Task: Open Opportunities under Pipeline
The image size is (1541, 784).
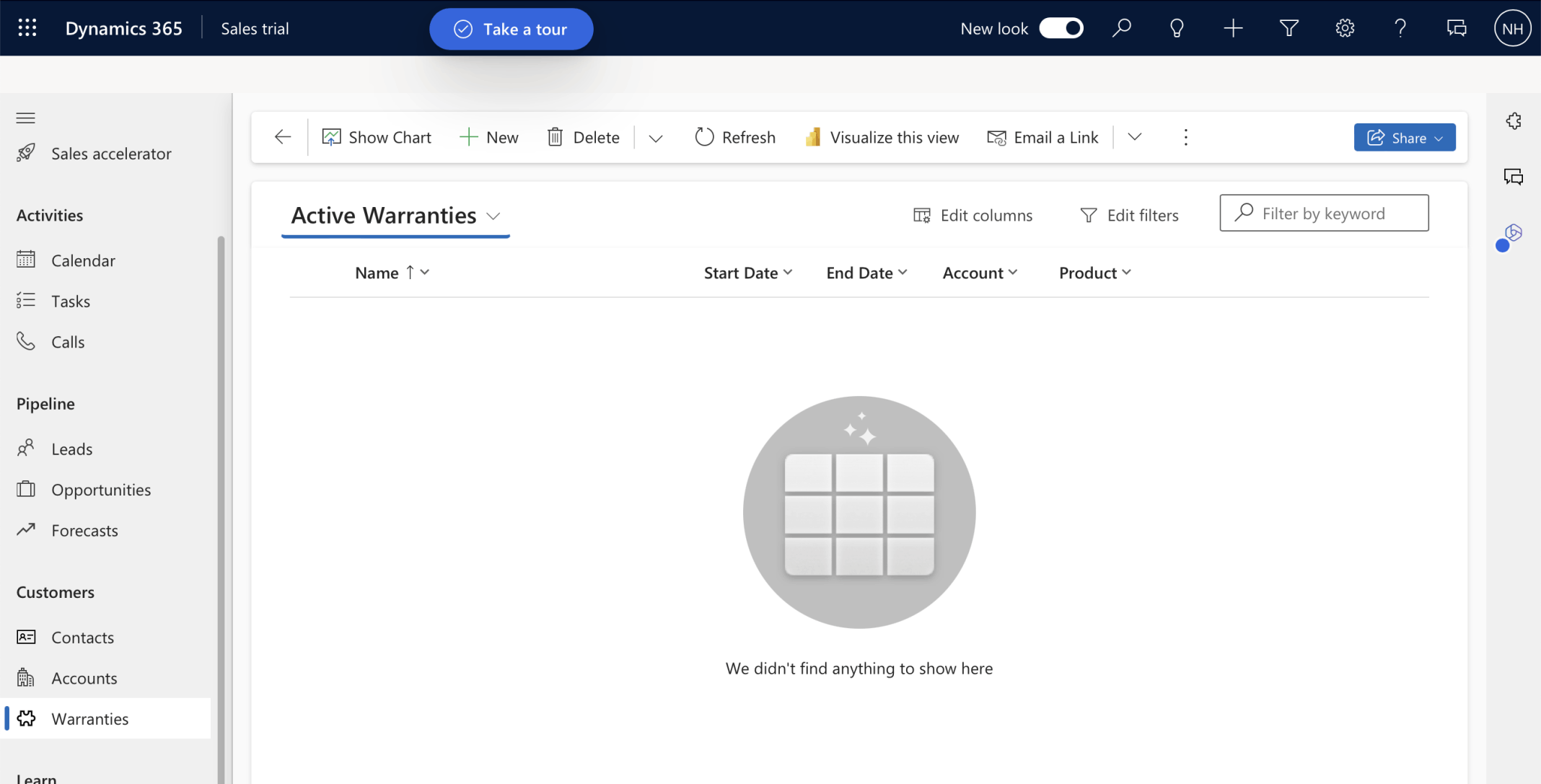Action: tap(101, 489)
